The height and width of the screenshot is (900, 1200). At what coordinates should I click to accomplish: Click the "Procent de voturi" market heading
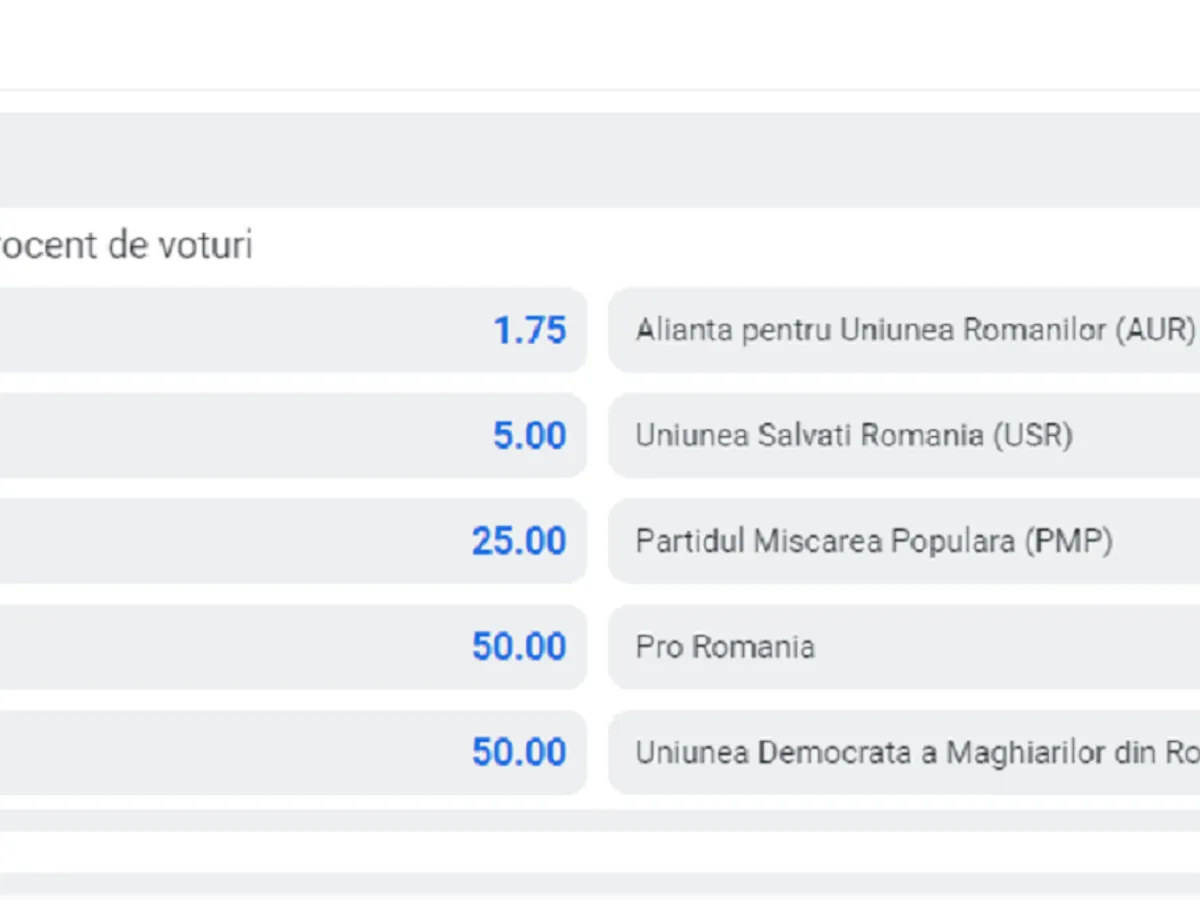click(125, 245)
